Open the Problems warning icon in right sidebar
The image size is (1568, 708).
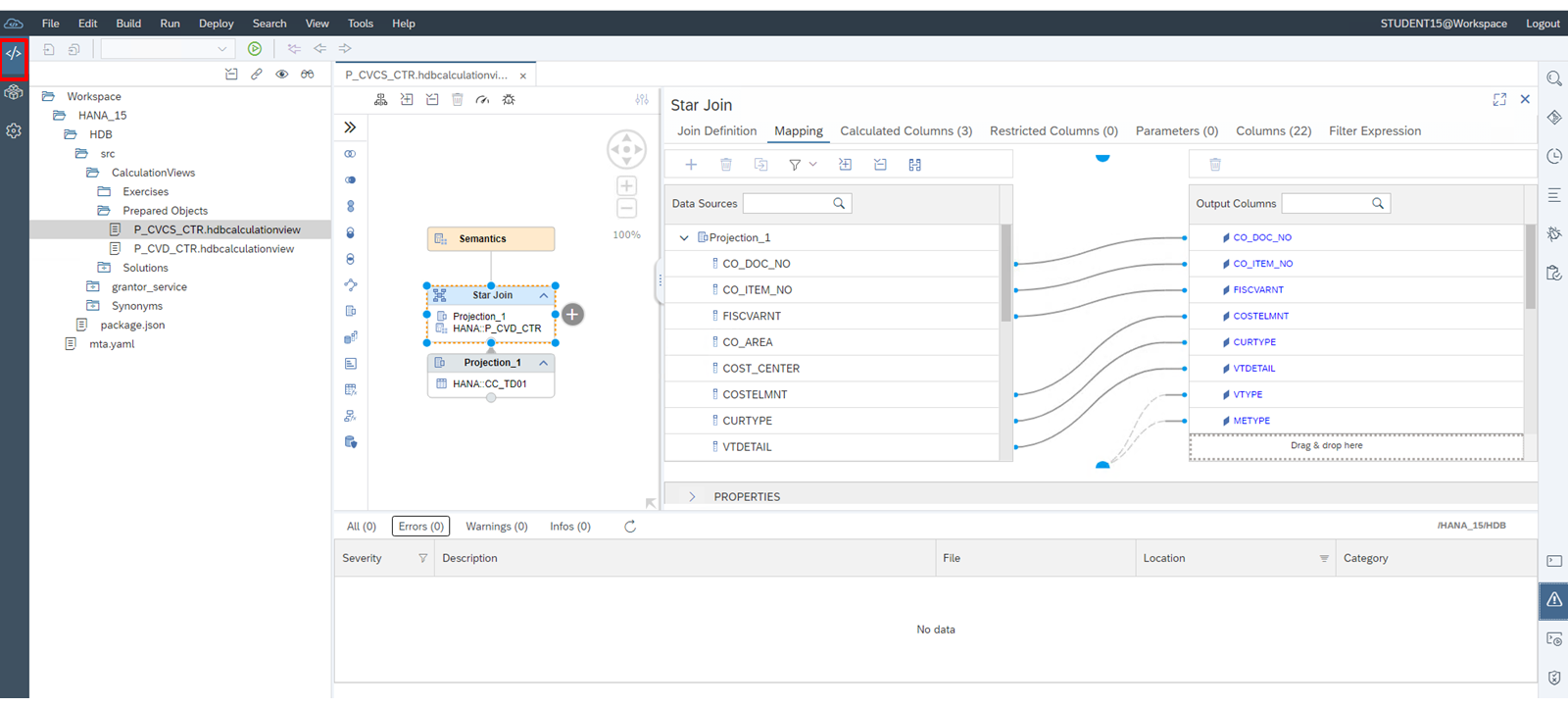(1554, 600)
